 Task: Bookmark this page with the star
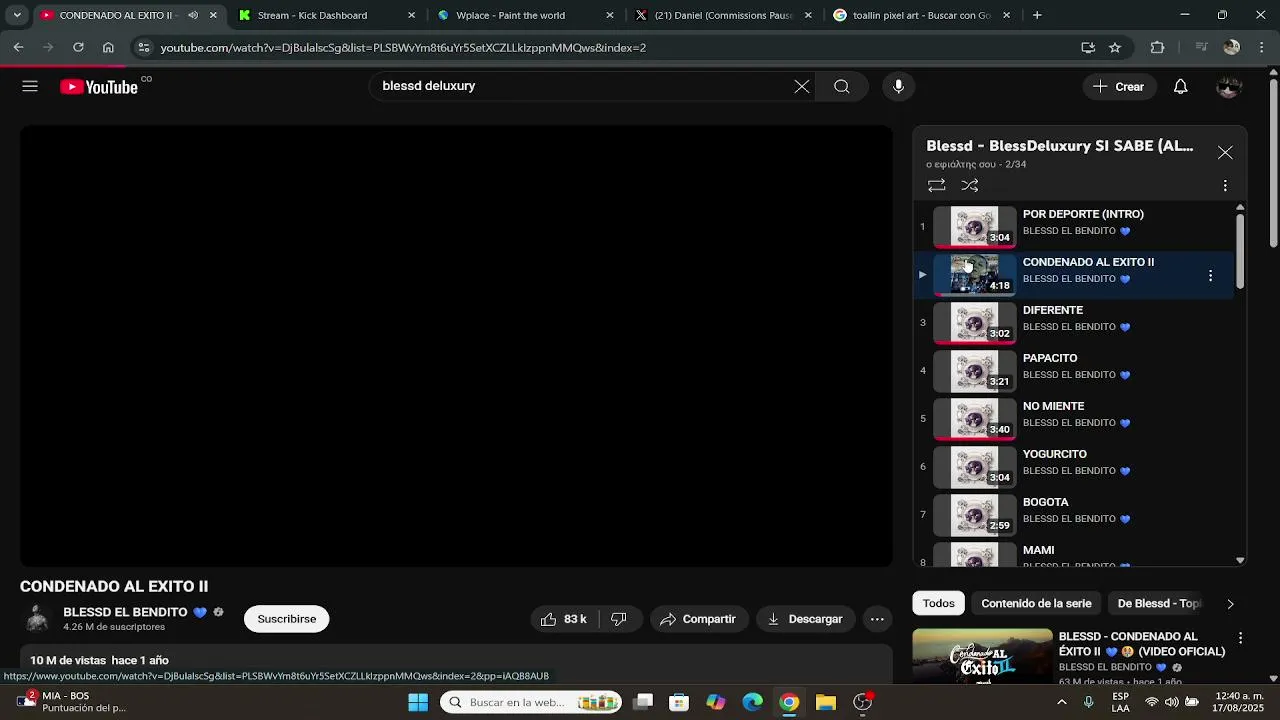pyautogui.click(x=1115, y=47)
